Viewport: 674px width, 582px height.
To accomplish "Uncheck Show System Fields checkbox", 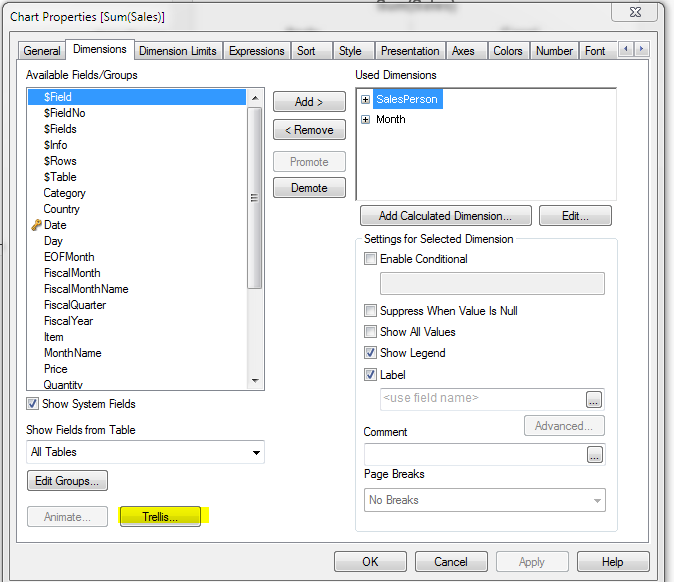I will click(x=33, y=404).
